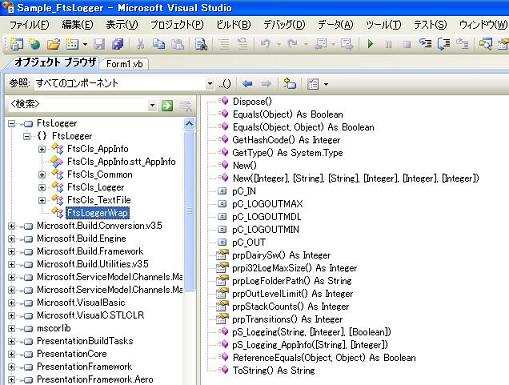This screenshot has height=385, width=509.
Task: Click the Stop Debugging square icon
Action: click(x=406, y=44)
